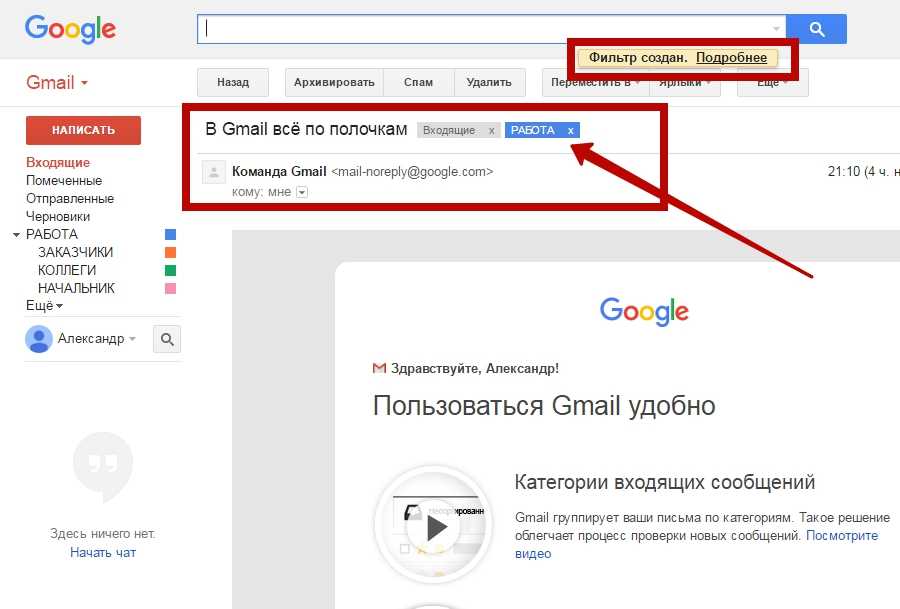Viewport: 900px width, 609px height.
Task: Click sender avatar placeholder for Команда Gmail
Action: click(x=214, y=172)
